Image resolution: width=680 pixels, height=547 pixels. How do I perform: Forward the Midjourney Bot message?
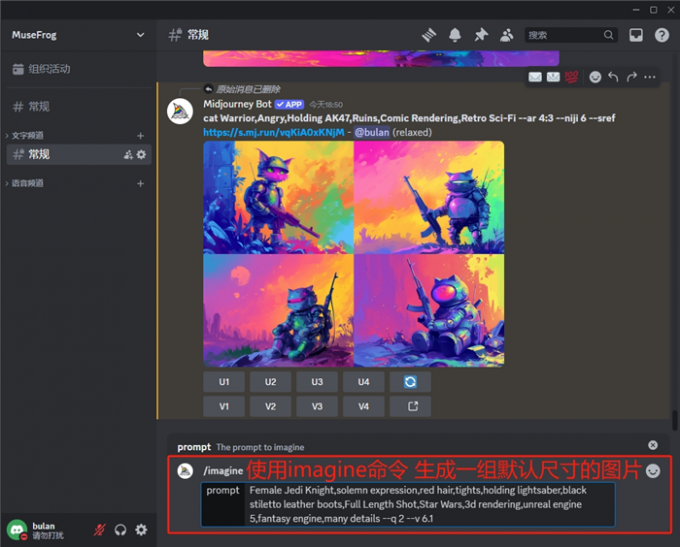tap(631, 77)
